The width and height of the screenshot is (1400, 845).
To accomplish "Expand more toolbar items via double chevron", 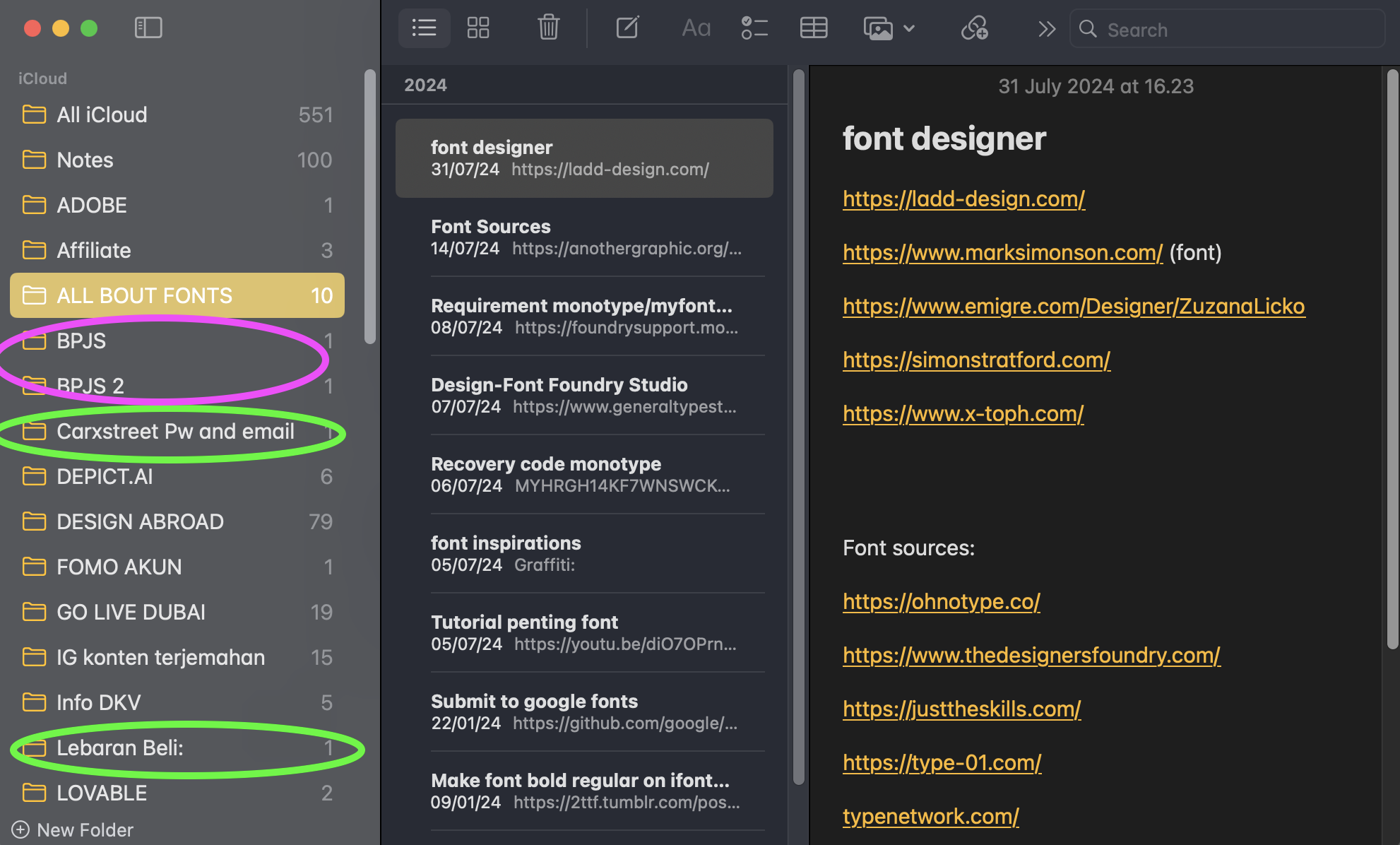I will [1047, 28].
